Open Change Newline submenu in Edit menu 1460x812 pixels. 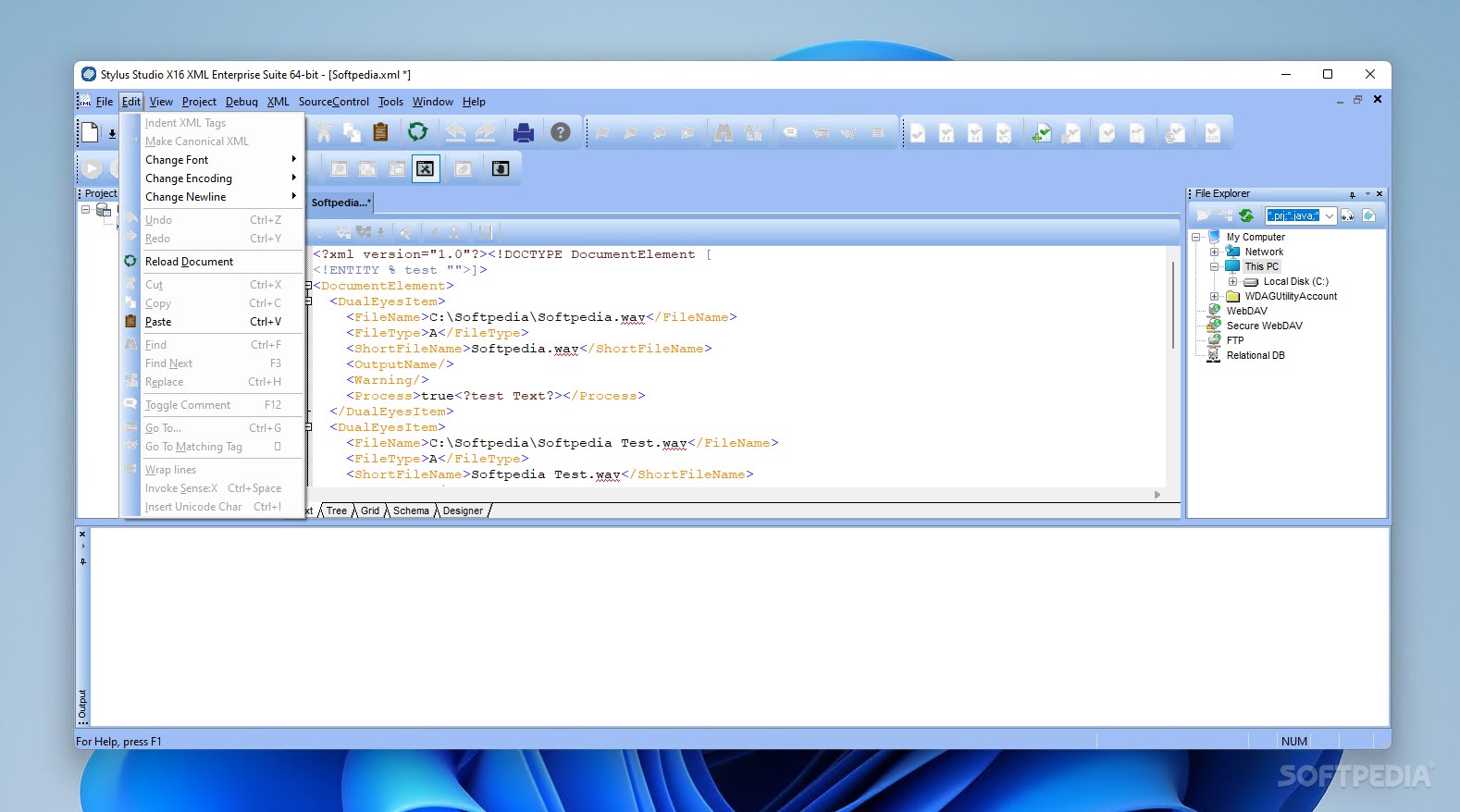pos(213,197)
